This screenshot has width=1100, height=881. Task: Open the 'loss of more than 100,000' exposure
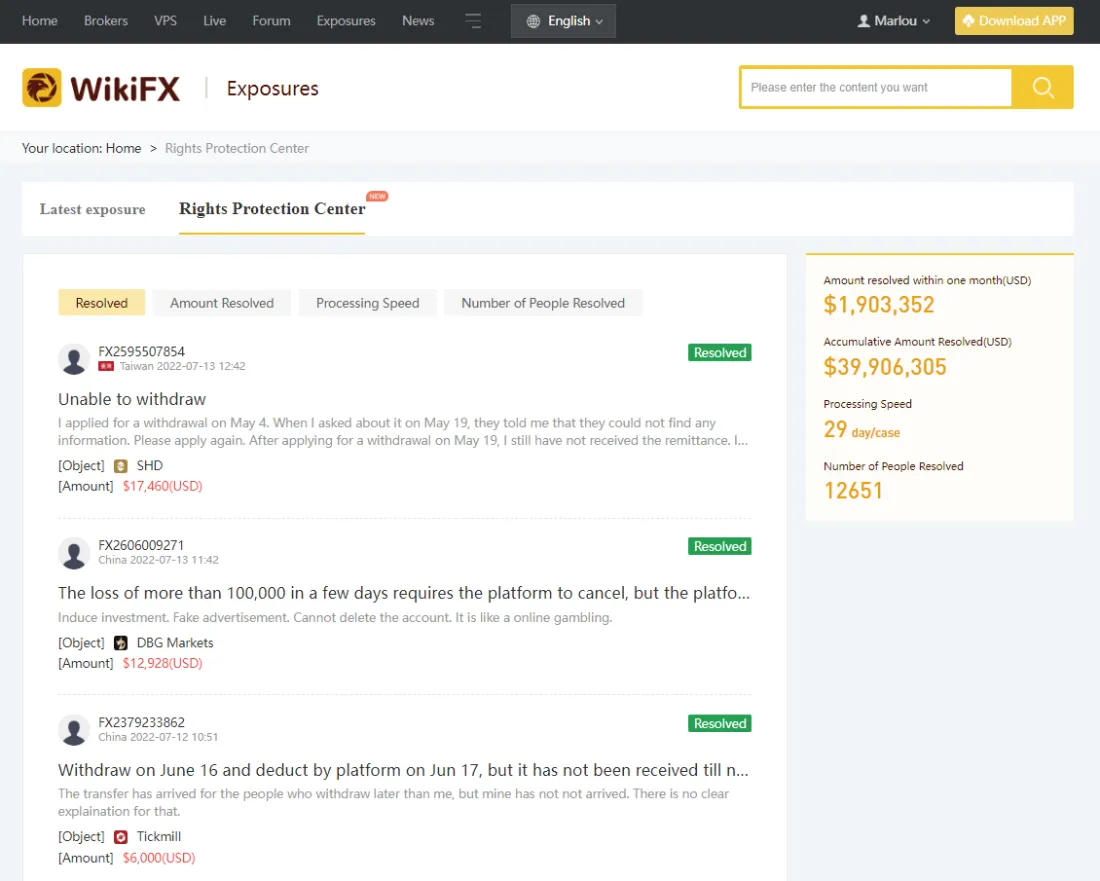click(x=404, y=593)
